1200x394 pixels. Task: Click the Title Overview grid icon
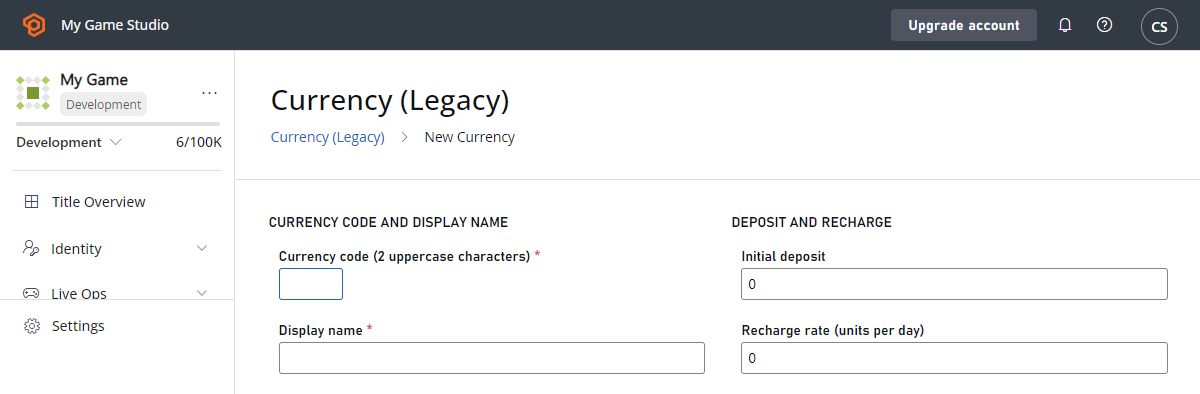point(32,202)
